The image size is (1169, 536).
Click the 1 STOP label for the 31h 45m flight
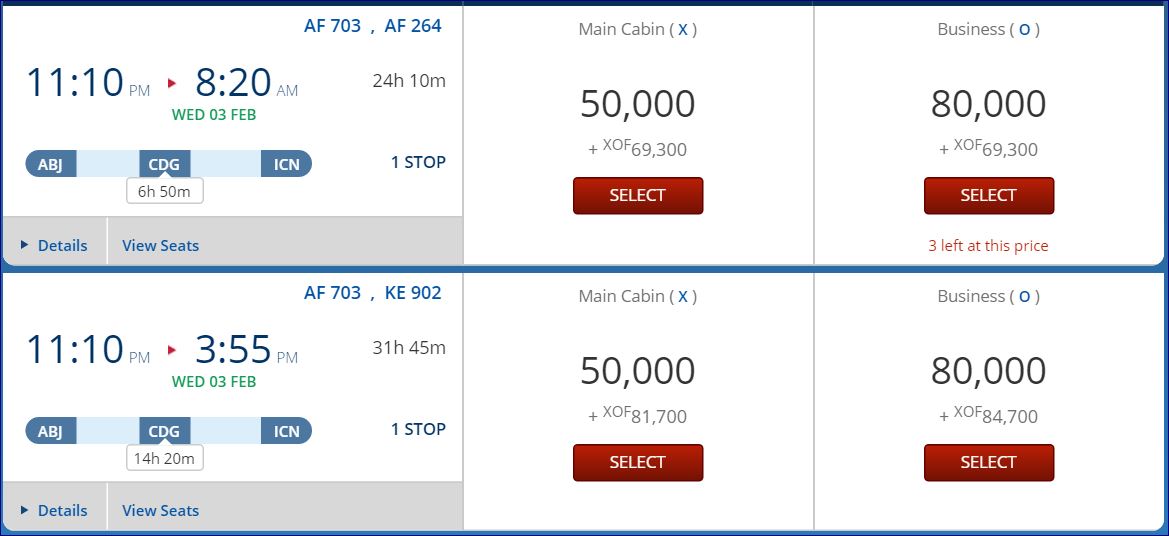(418, 429)
